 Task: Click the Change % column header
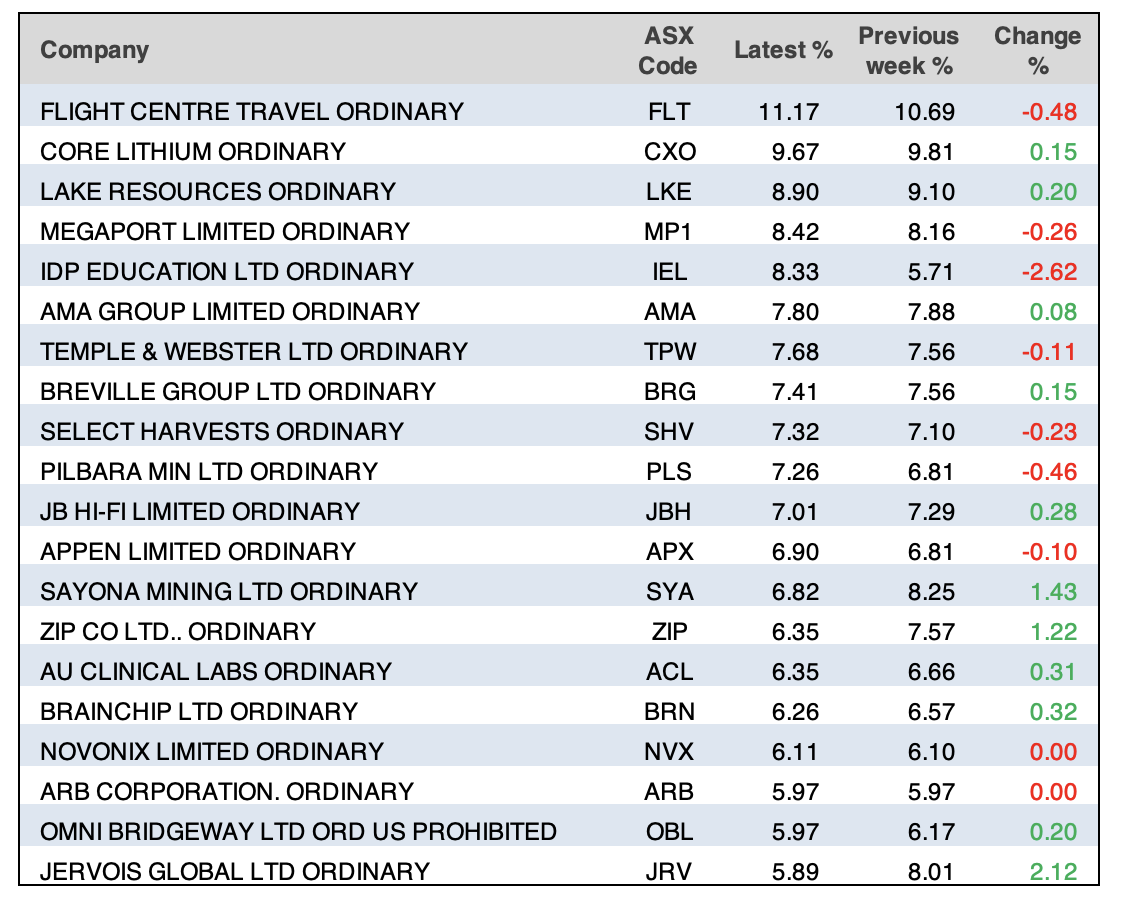point(1037,51)
